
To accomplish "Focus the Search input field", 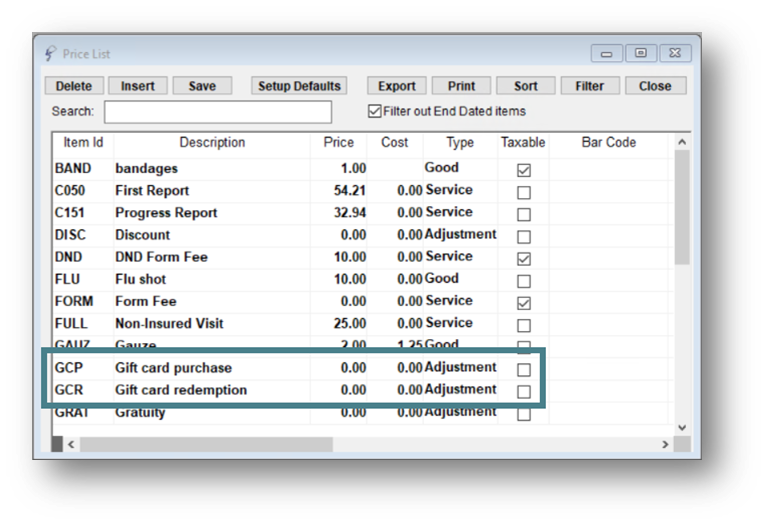I will coord(218,112).
